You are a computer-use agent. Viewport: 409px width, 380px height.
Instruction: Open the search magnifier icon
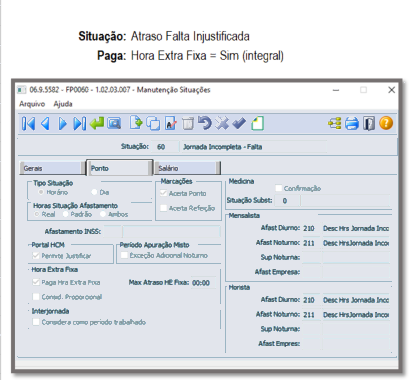[x=114, y=124]
